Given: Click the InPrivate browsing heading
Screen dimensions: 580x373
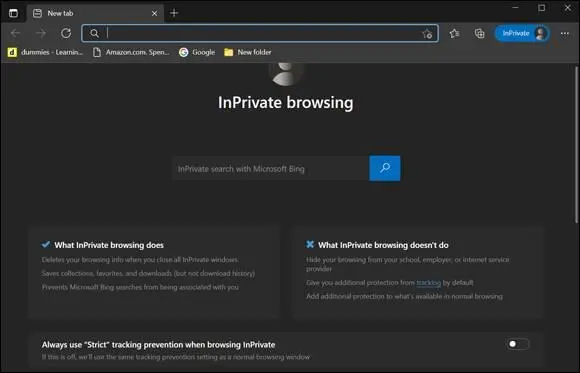Looking at the screenshot, I should pos(286,103).
